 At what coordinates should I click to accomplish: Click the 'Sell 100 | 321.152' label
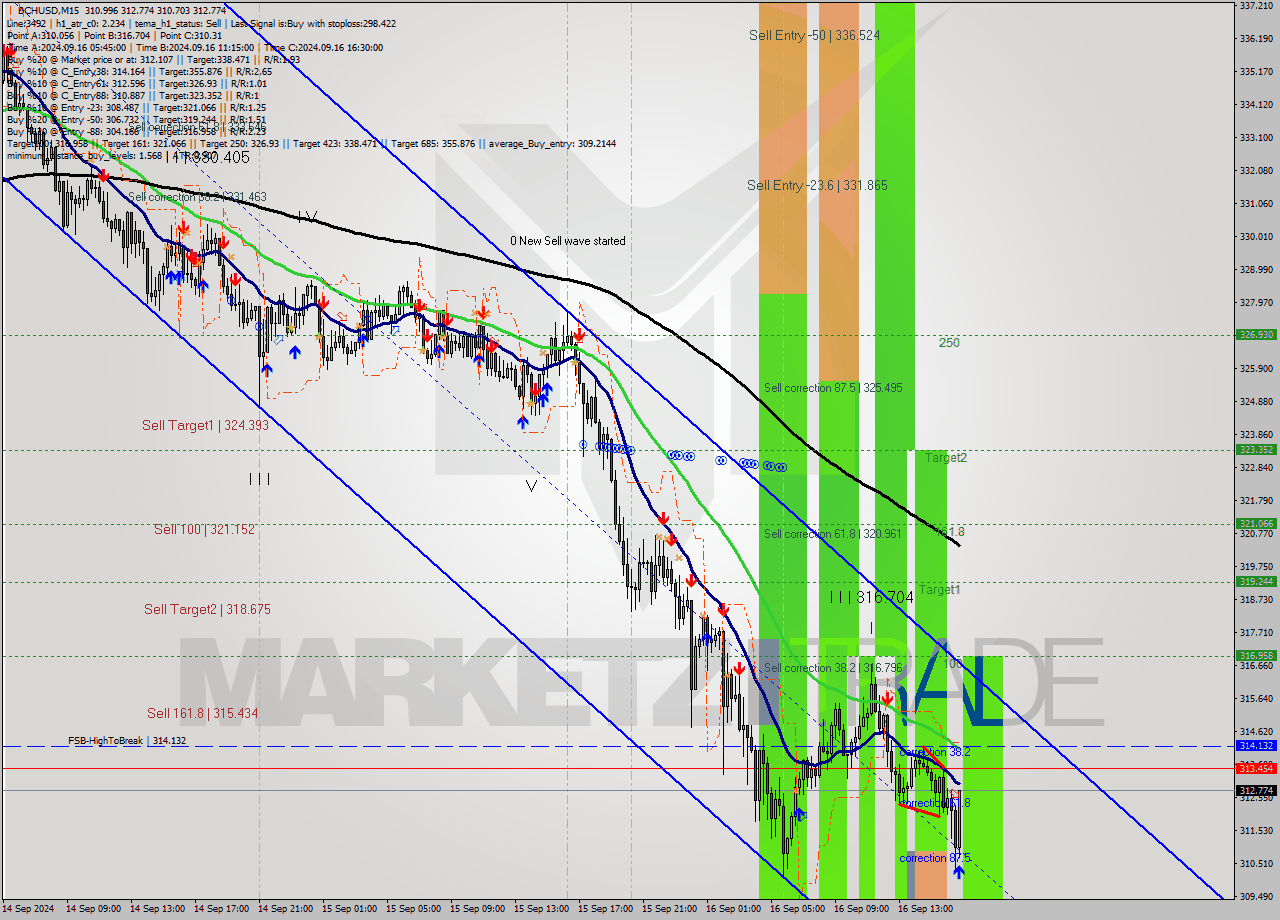pos(204,529)
